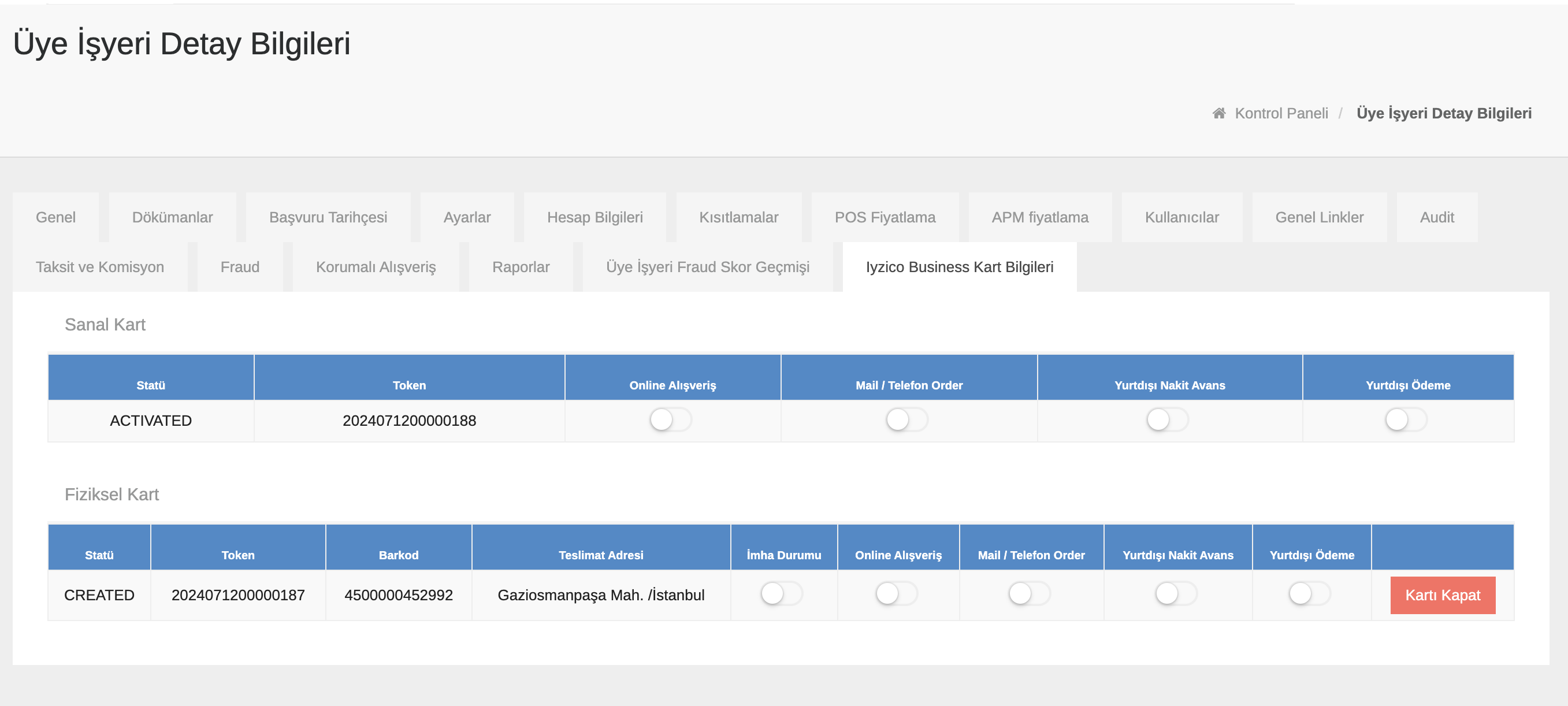Enable Yurtdışı Ödeme on Sanal Kart
Viewport: 1568px width, 706px height.
point(1406,420)
